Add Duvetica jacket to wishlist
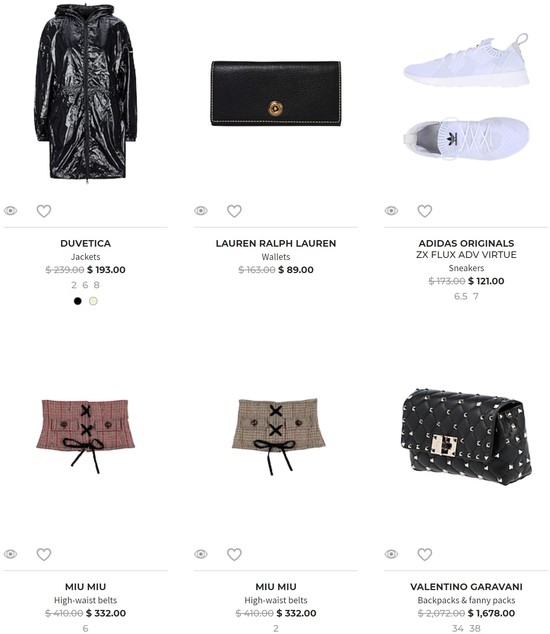The image size is (550, 634). 44,211
